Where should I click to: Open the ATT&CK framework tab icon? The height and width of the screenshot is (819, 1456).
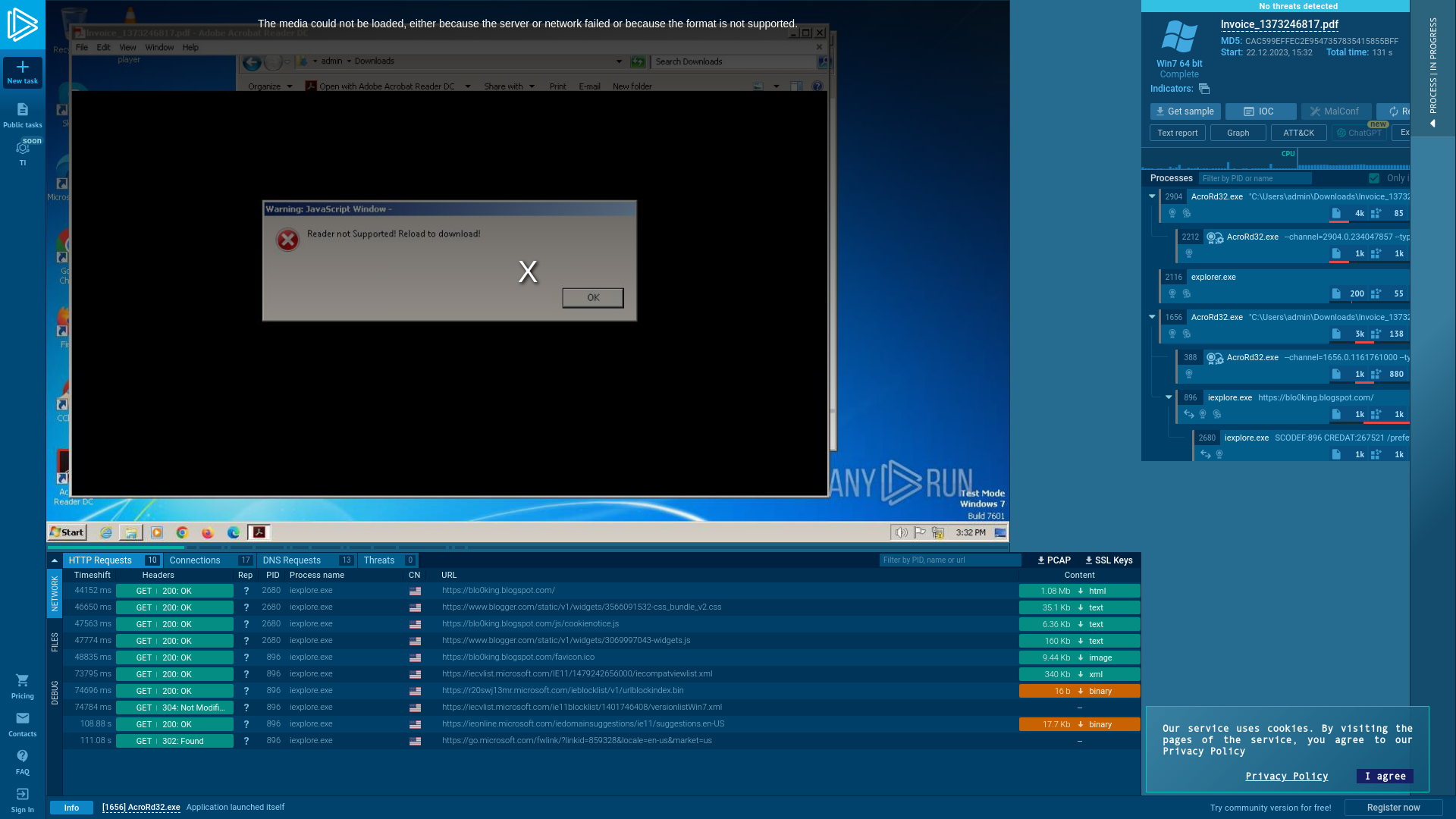[x=1298, y=132]
